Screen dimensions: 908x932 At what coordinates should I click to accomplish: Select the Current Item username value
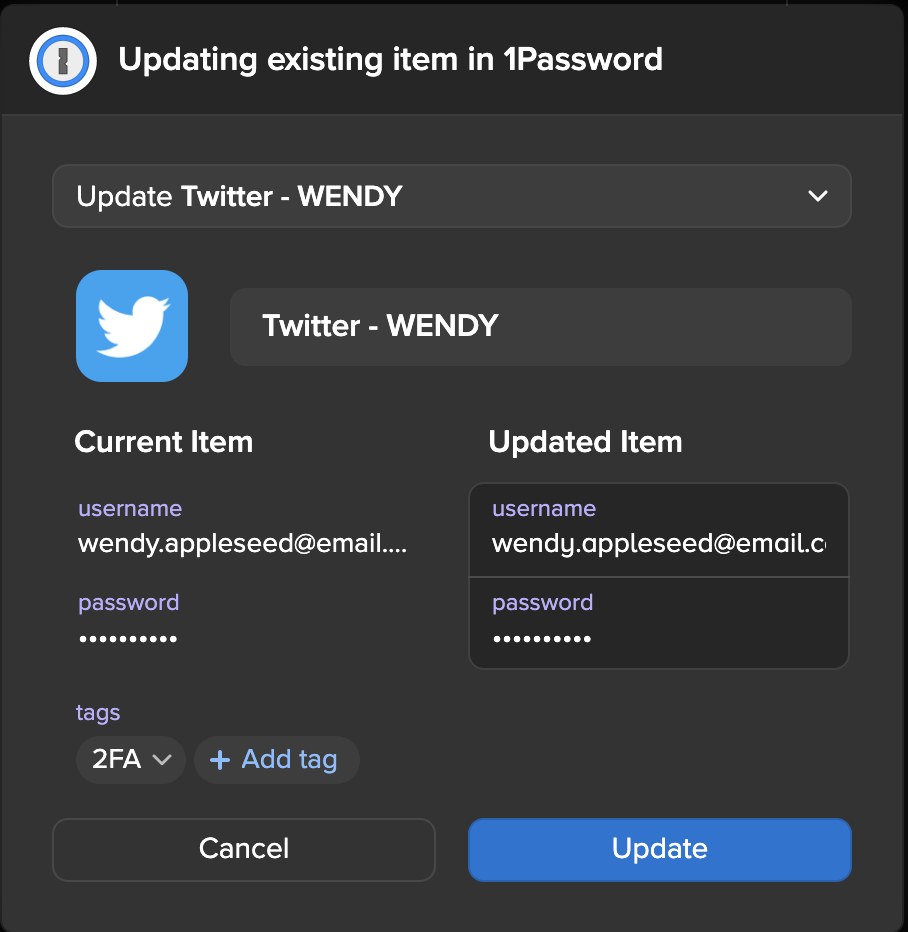pos(242,544)
